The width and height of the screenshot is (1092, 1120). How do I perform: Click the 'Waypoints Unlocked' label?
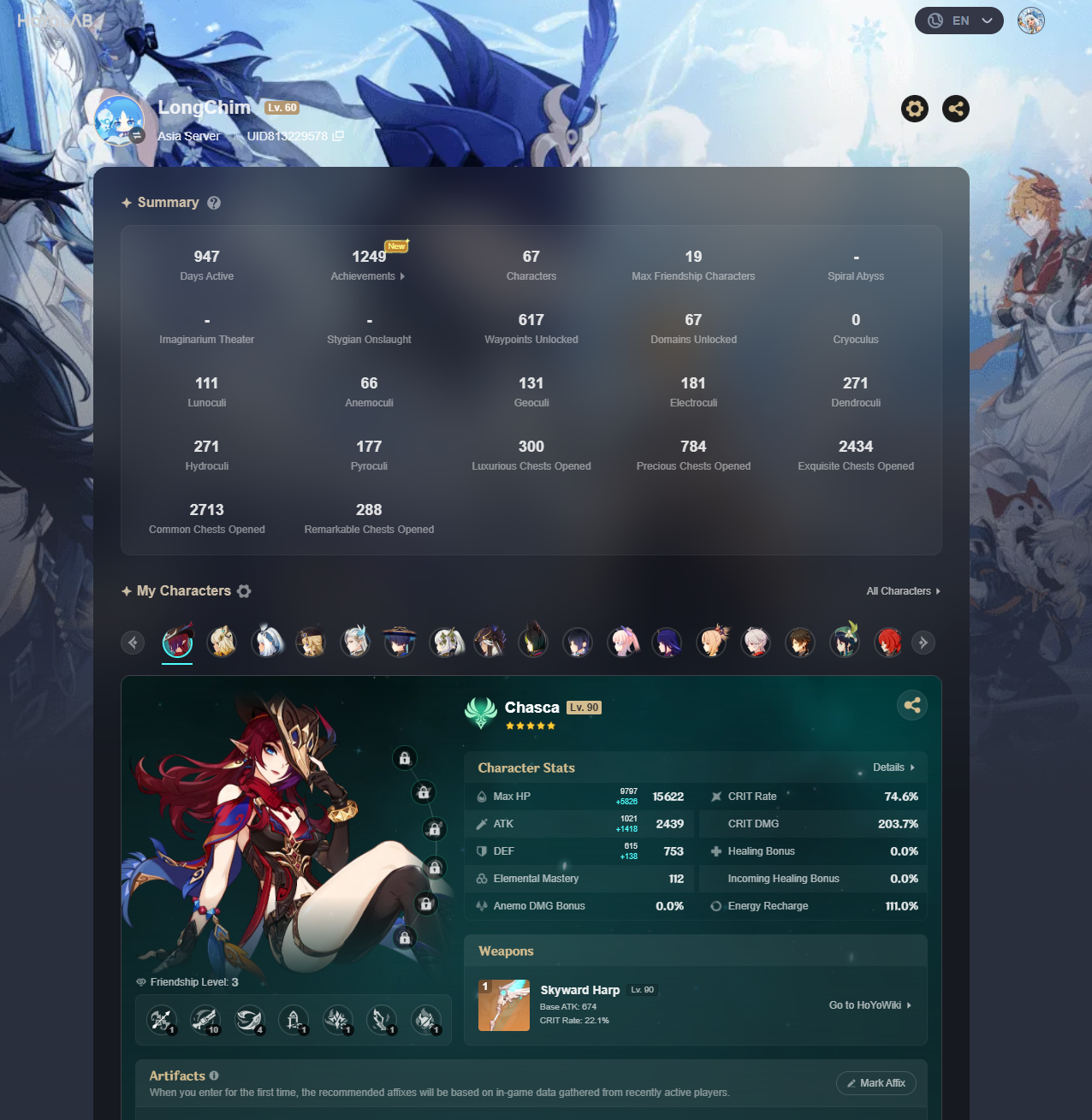(x=531, y=340)
